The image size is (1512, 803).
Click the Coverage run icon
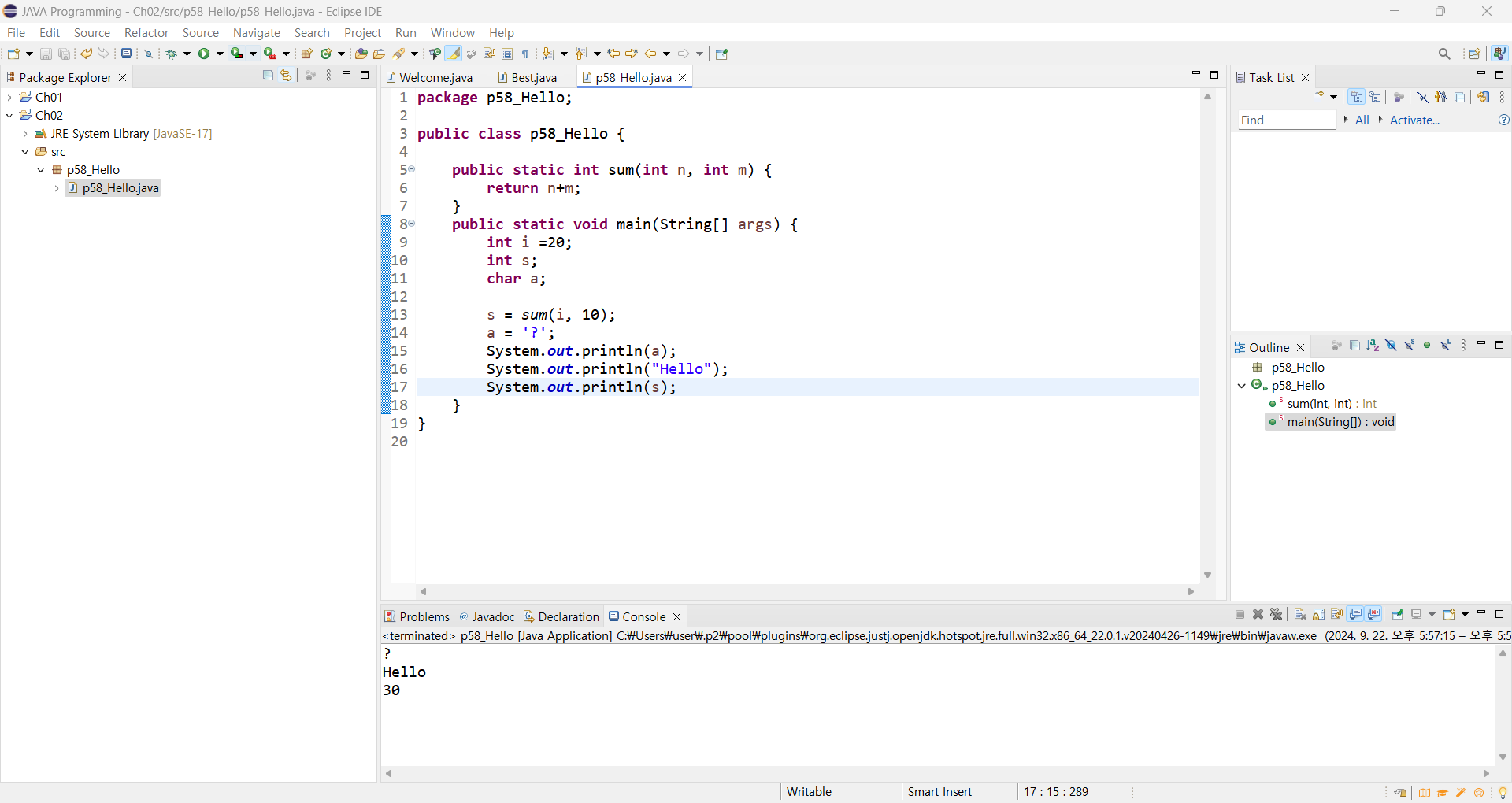(236, 54)
